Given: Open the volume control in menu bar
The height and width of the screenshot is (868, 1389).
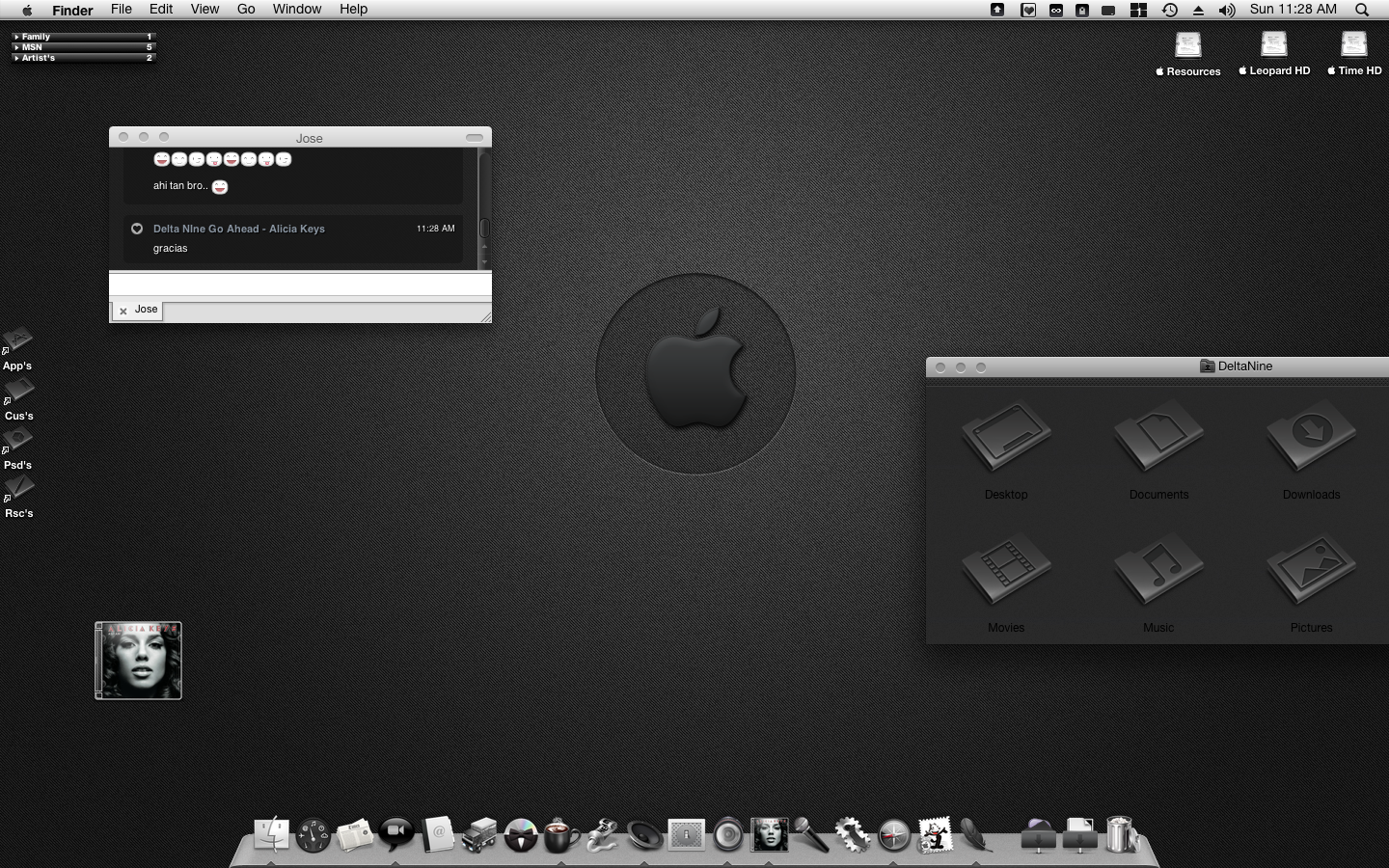Looking at the screenshot, I should click(x=1227, y=10).
